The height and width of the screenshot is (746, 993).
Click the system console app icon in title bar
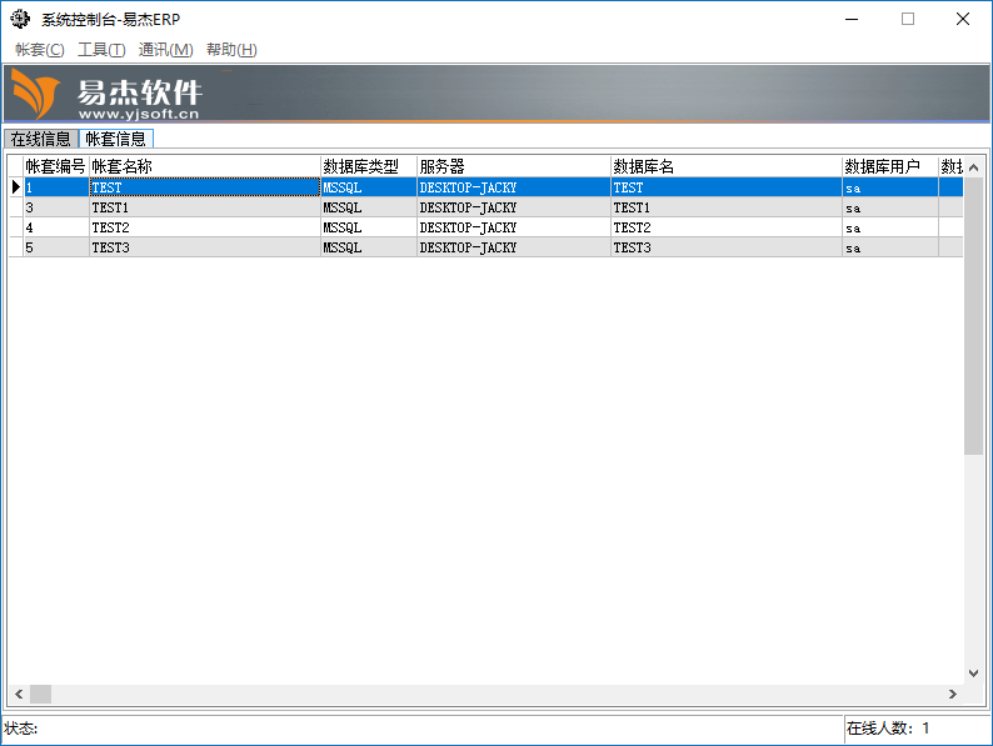[20, 19]
